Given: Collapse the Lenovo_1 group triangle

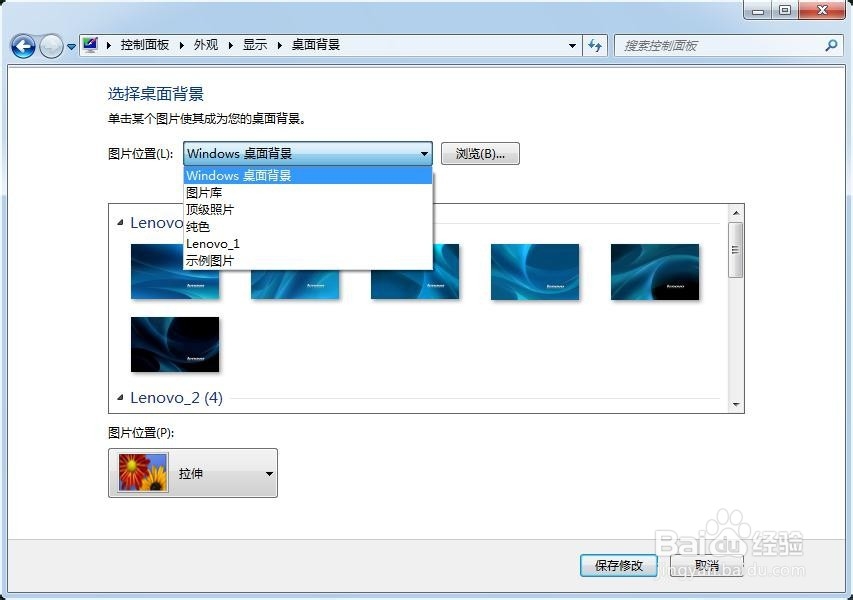Looking at the screenshot, I should (120, 222).
